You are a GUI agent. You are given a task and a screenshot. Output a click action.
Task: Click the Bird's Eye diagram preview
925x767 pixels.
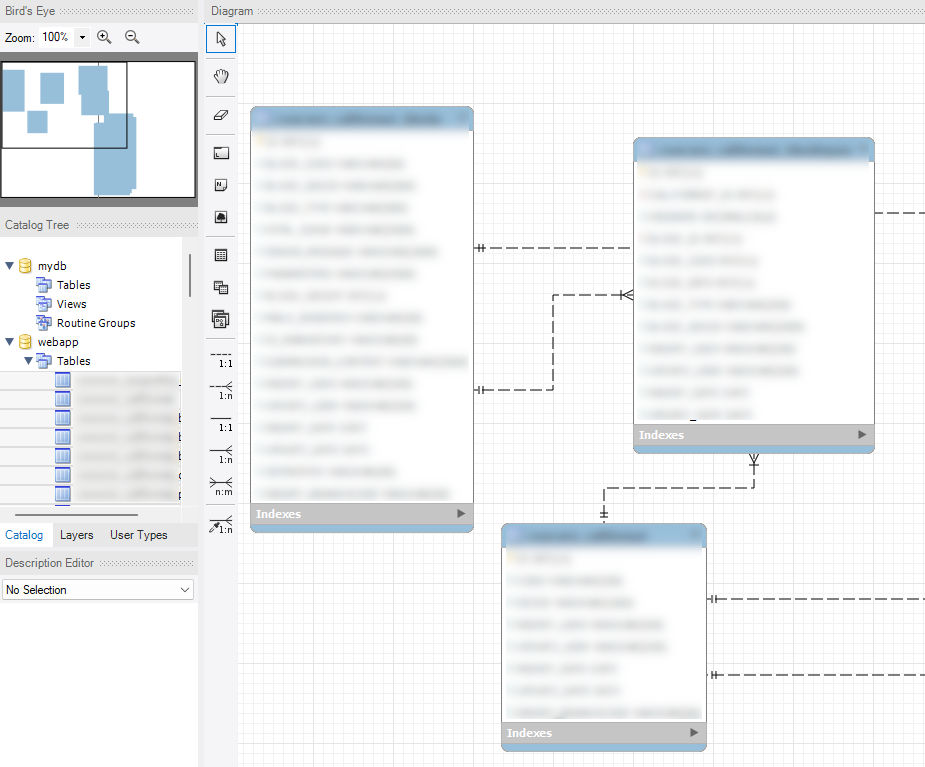[98, 129]
